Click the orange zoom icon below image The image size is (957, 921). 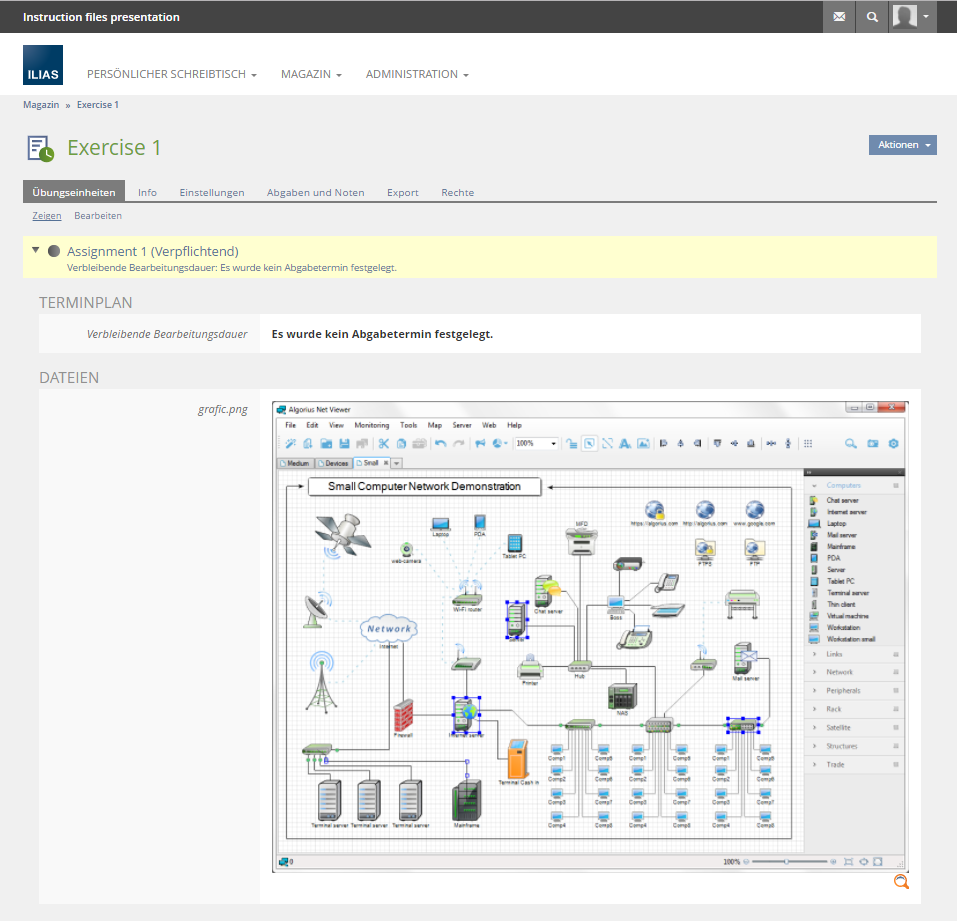pyautogui.click(x=901, y=881)
